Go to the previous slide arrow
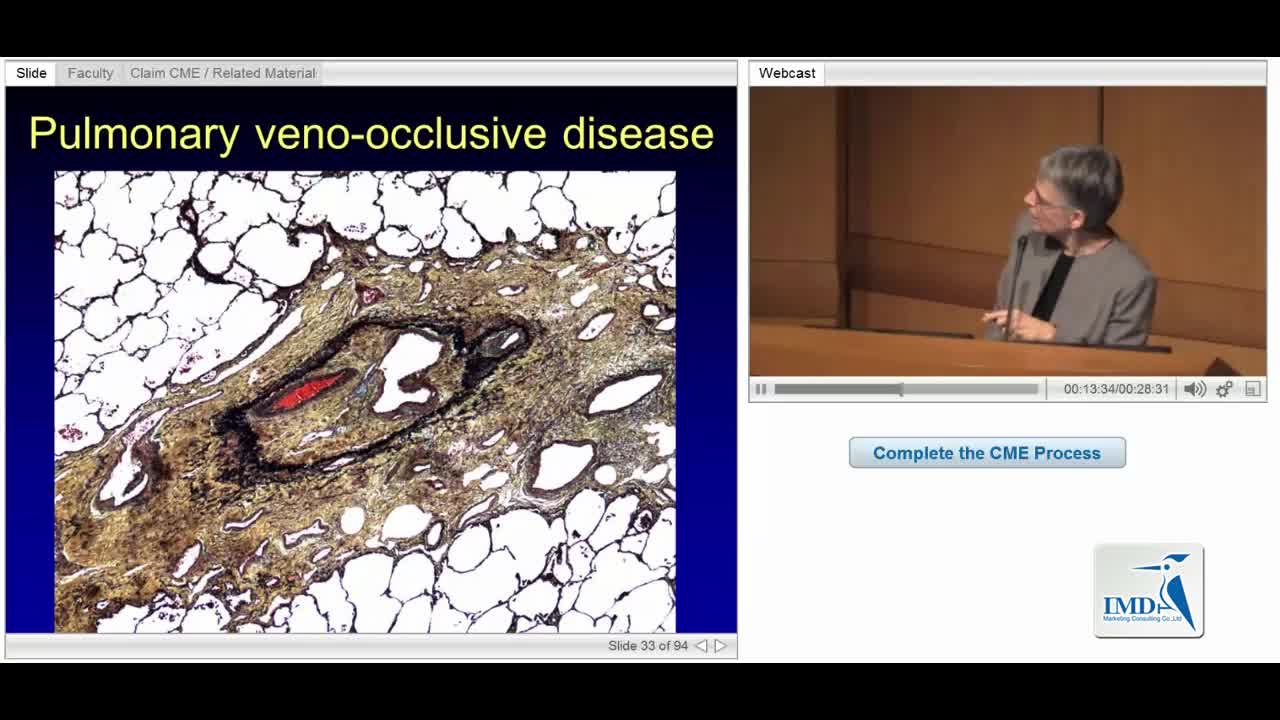The width and height of the screenshot is (1280, 720). point(701,646)
